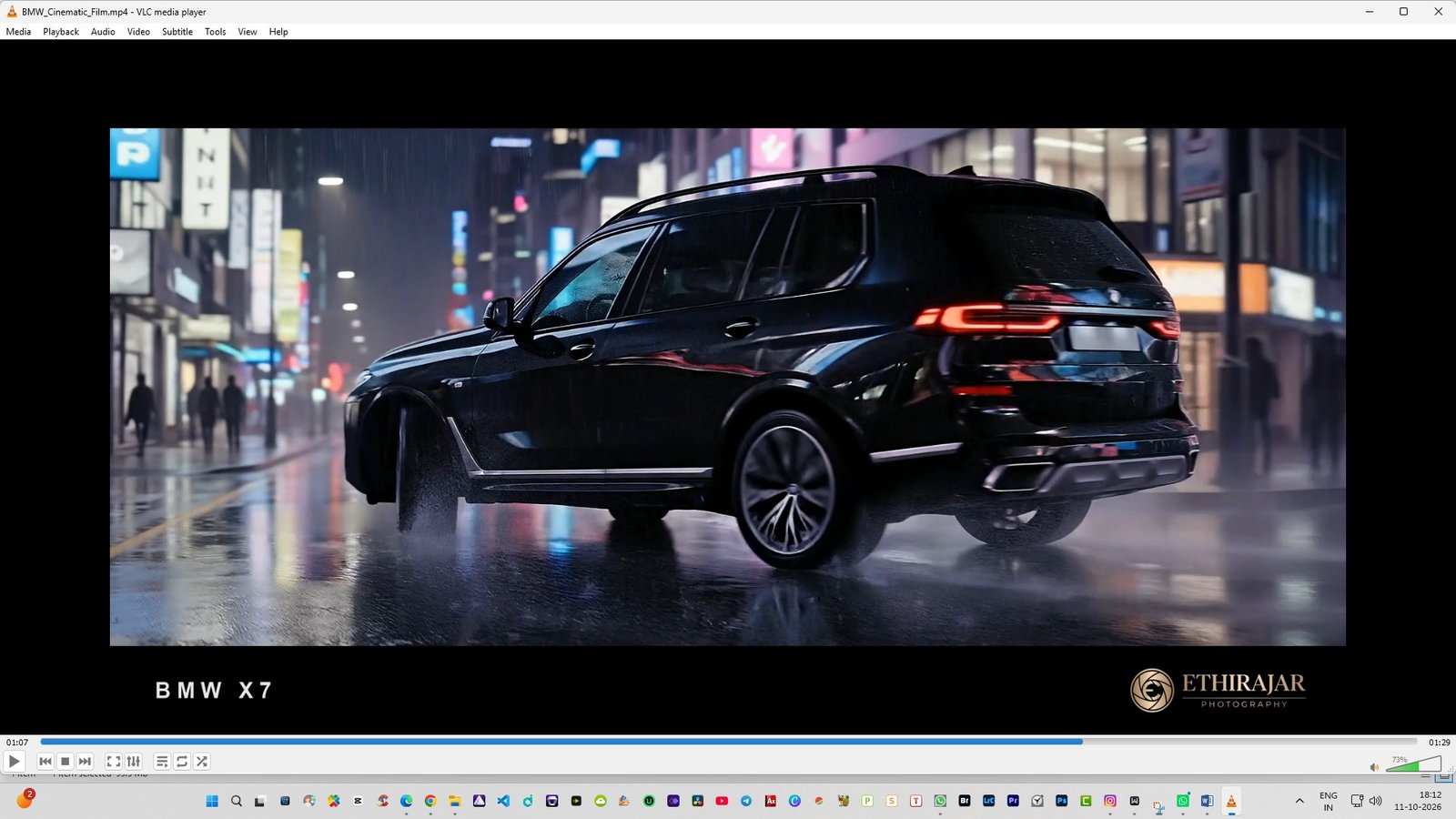This screenshot has height=819, width=1456.
Task: Open the Help menu
Action: 278,32
